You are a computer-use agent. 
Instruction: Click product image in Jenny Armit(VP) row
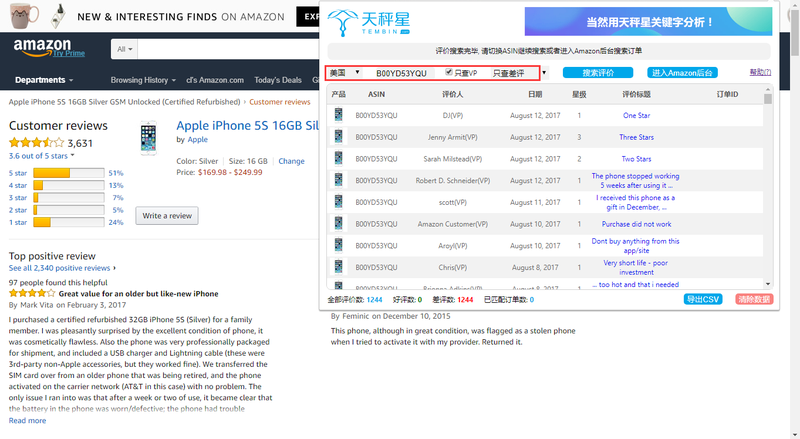click(338, 137)
